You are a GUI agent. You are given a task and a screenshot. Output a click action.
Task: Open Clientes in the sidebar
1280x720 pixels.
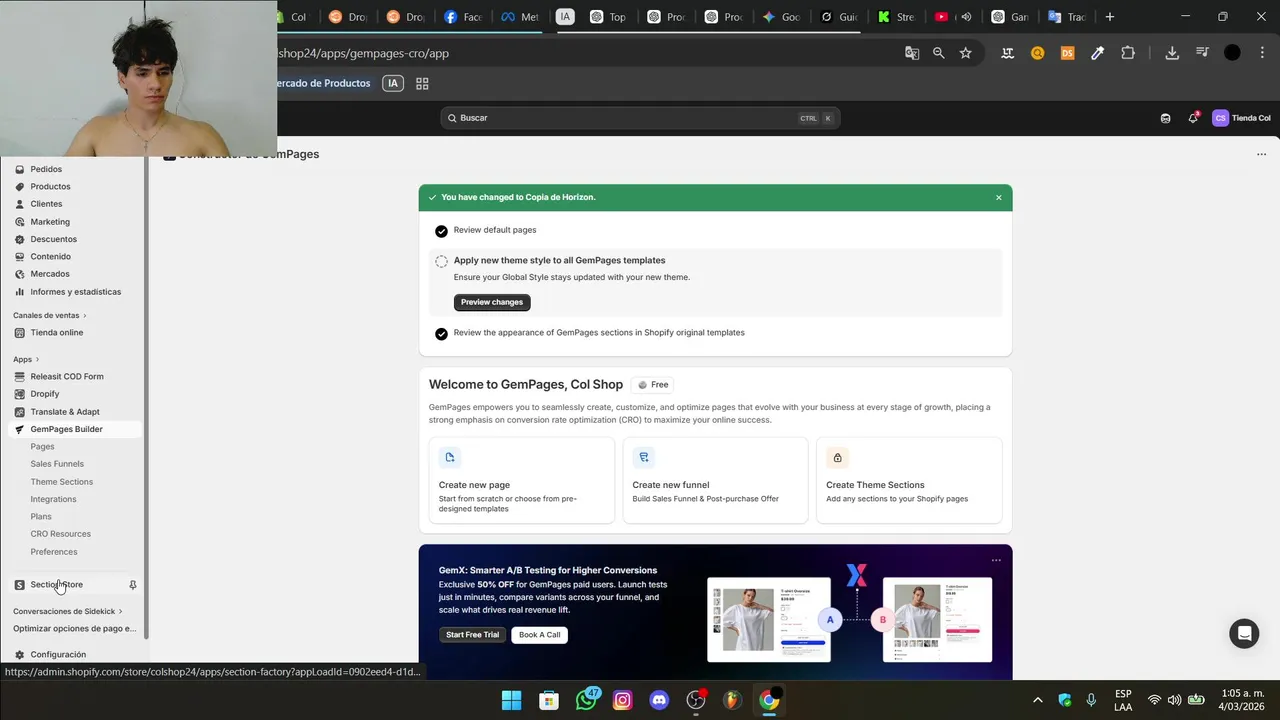coord(46,204)
